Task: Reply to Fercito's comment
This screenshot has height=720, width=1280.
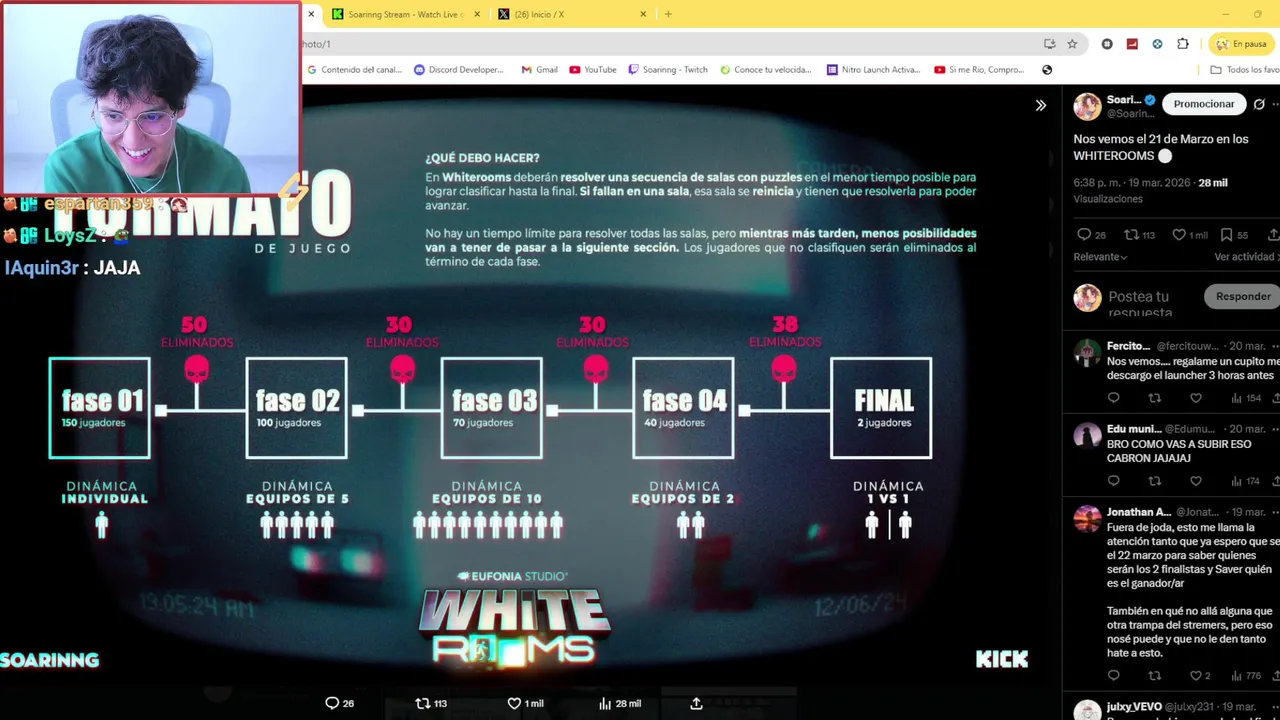Action: coord(1113,398)
